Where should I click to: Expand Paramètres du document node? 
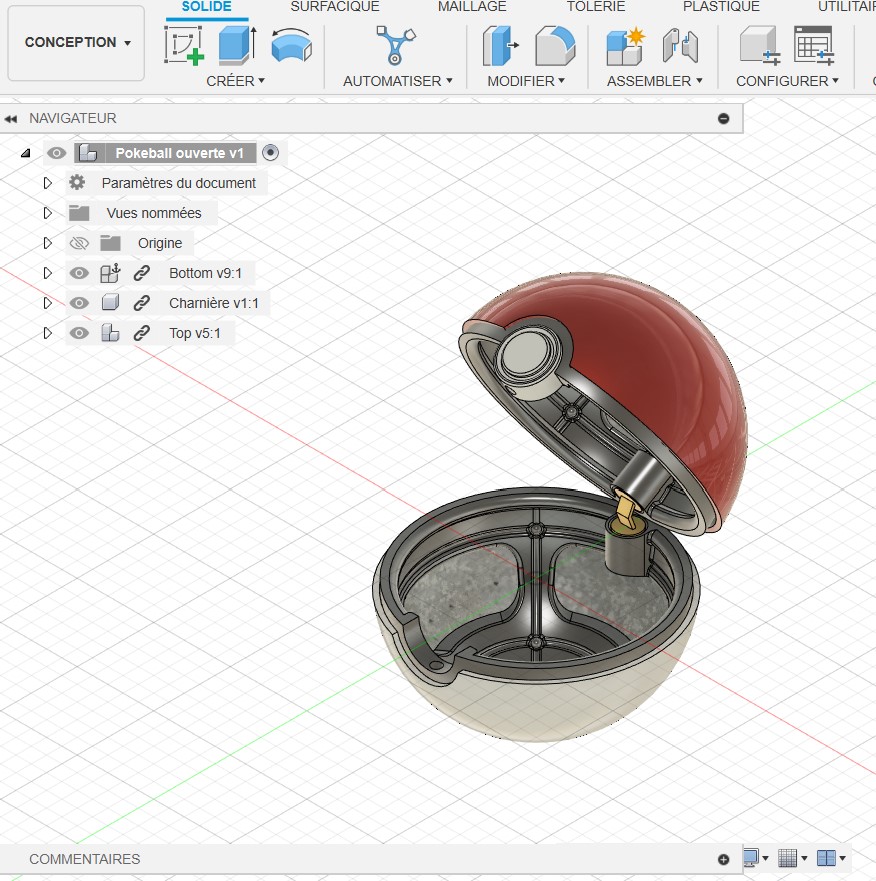(47, 183)
